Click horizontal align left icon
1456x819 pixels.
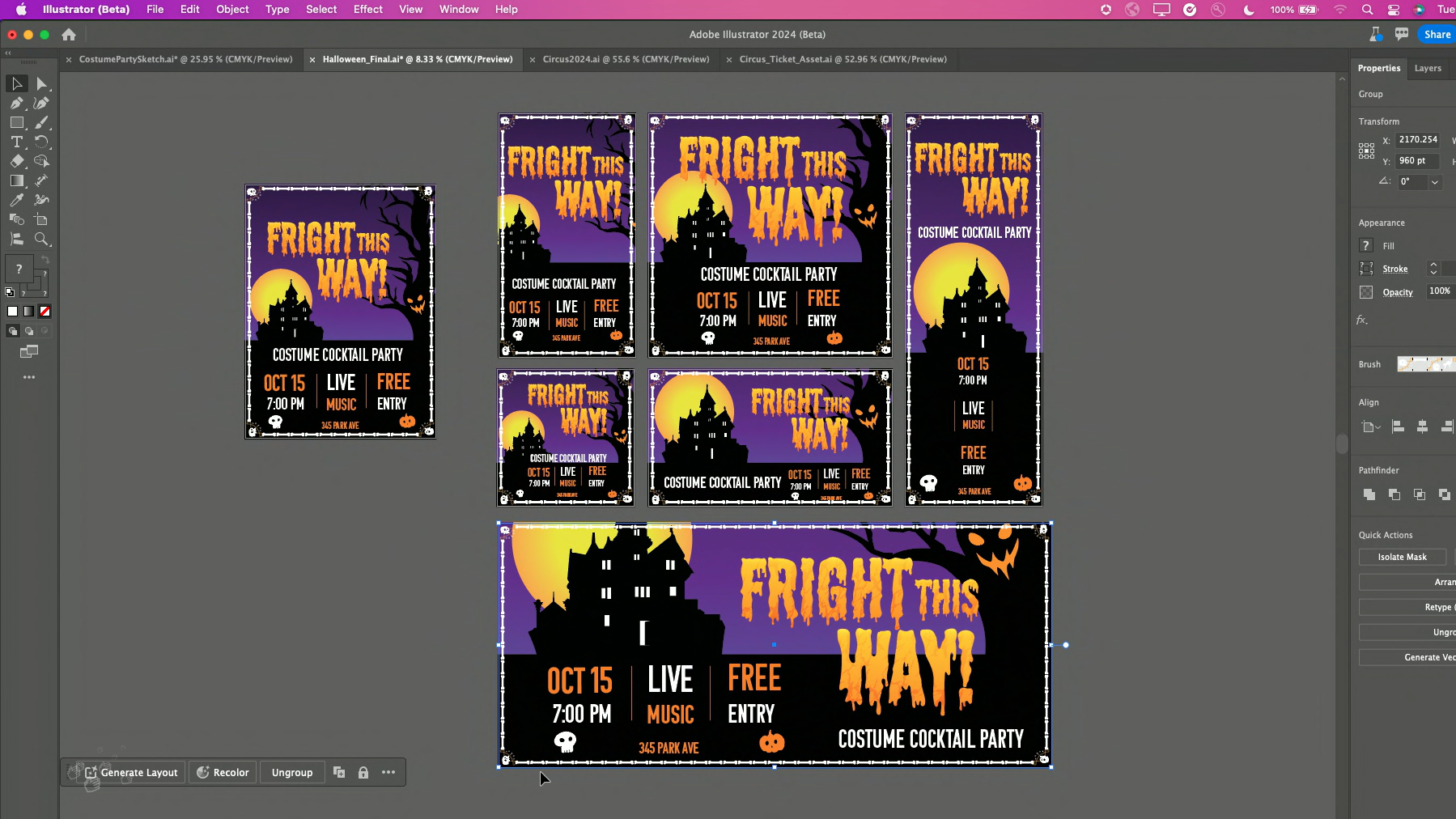pyautogui.click(x=1398, y=426)
